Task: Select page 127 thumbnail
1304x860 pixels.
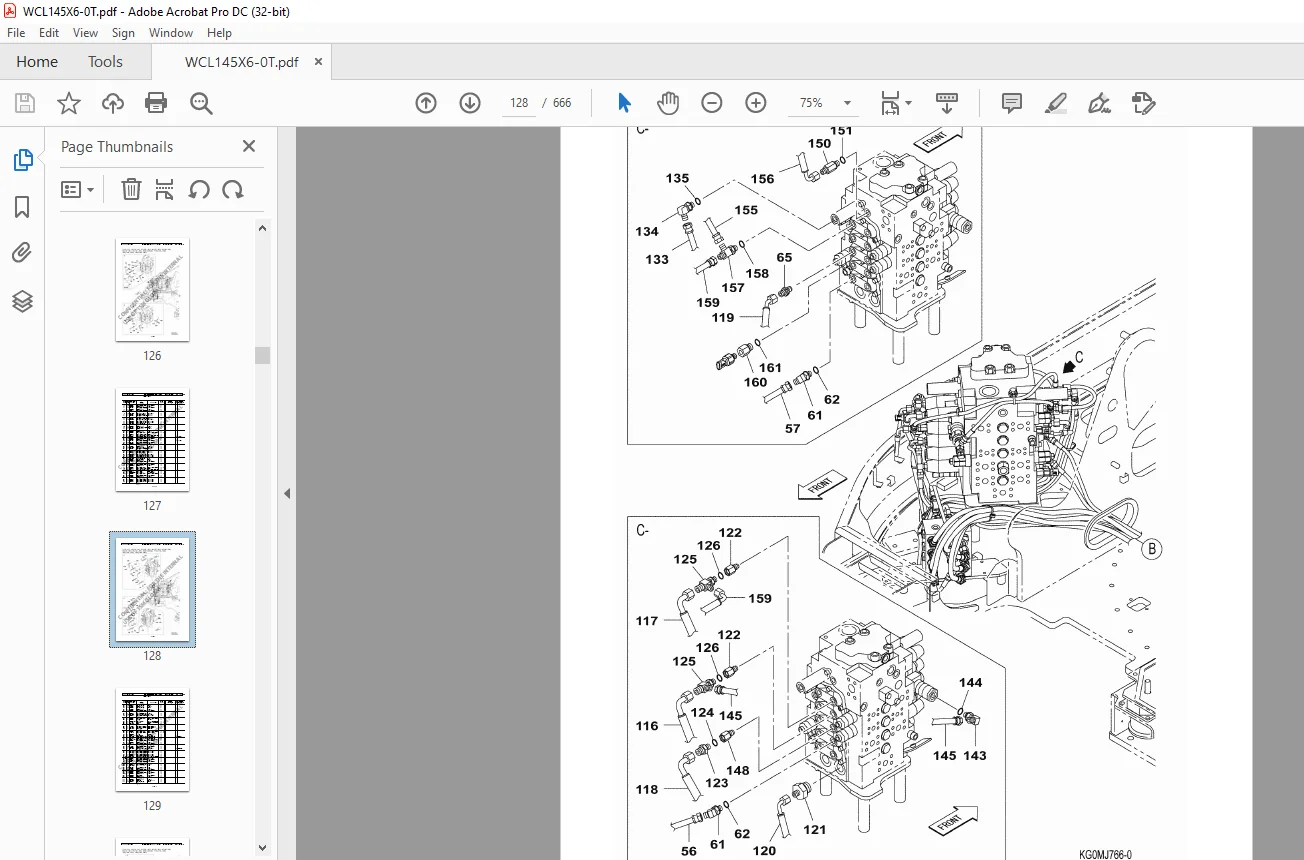Action: coord(152,440)
